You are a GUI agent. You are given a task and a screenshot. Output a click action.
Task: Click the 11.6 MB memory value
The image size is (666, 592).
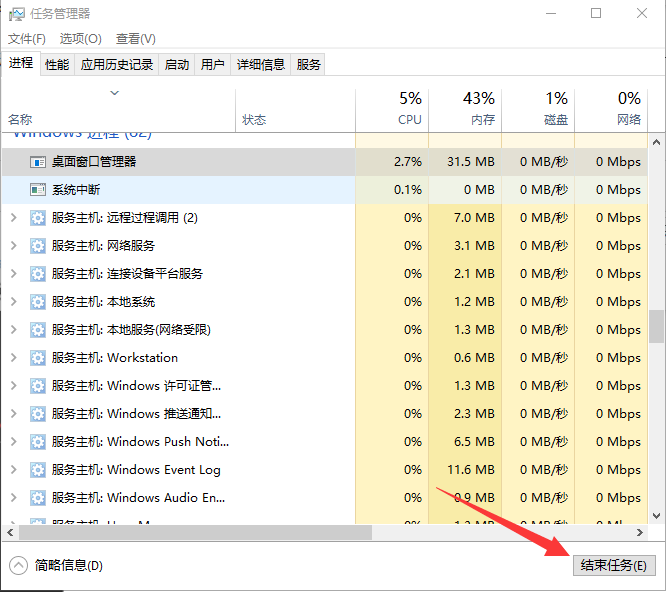point(471,470)
